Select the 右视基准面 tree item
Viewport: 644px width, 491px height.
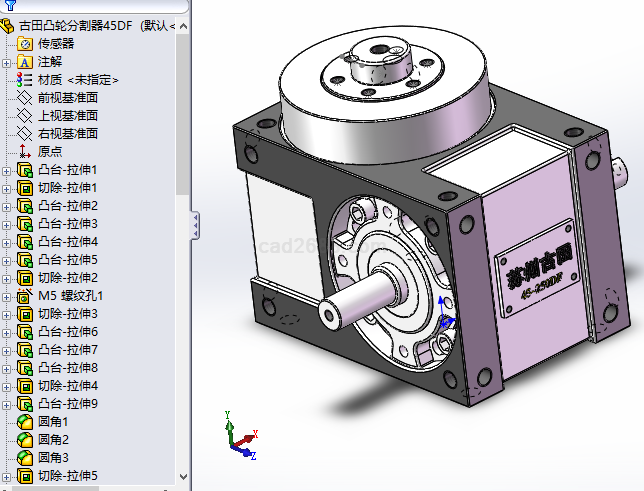tap(67, 133)
